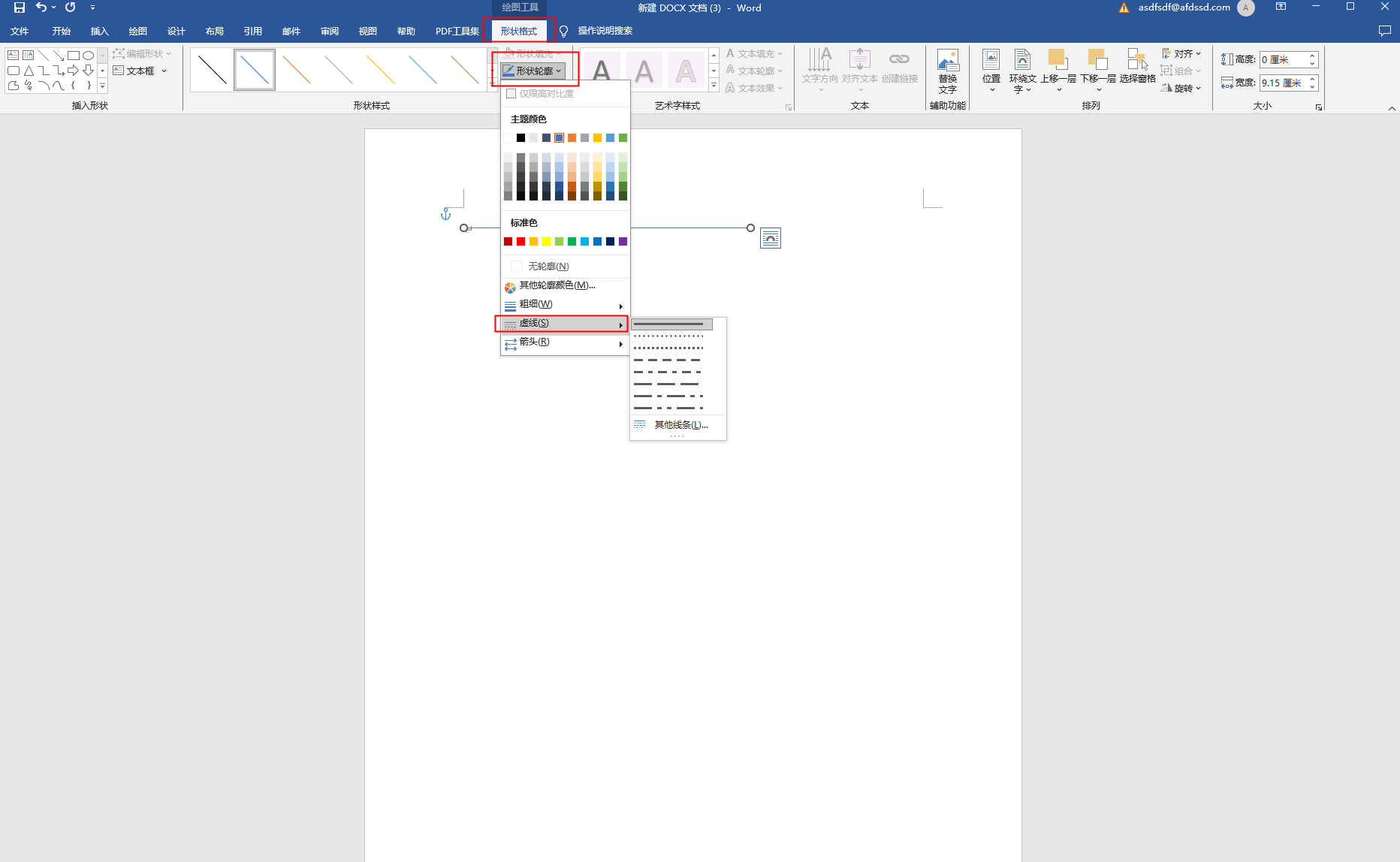Click the Save icon in title bar
Screen dimensions: 1400x862
click(20, 8)
